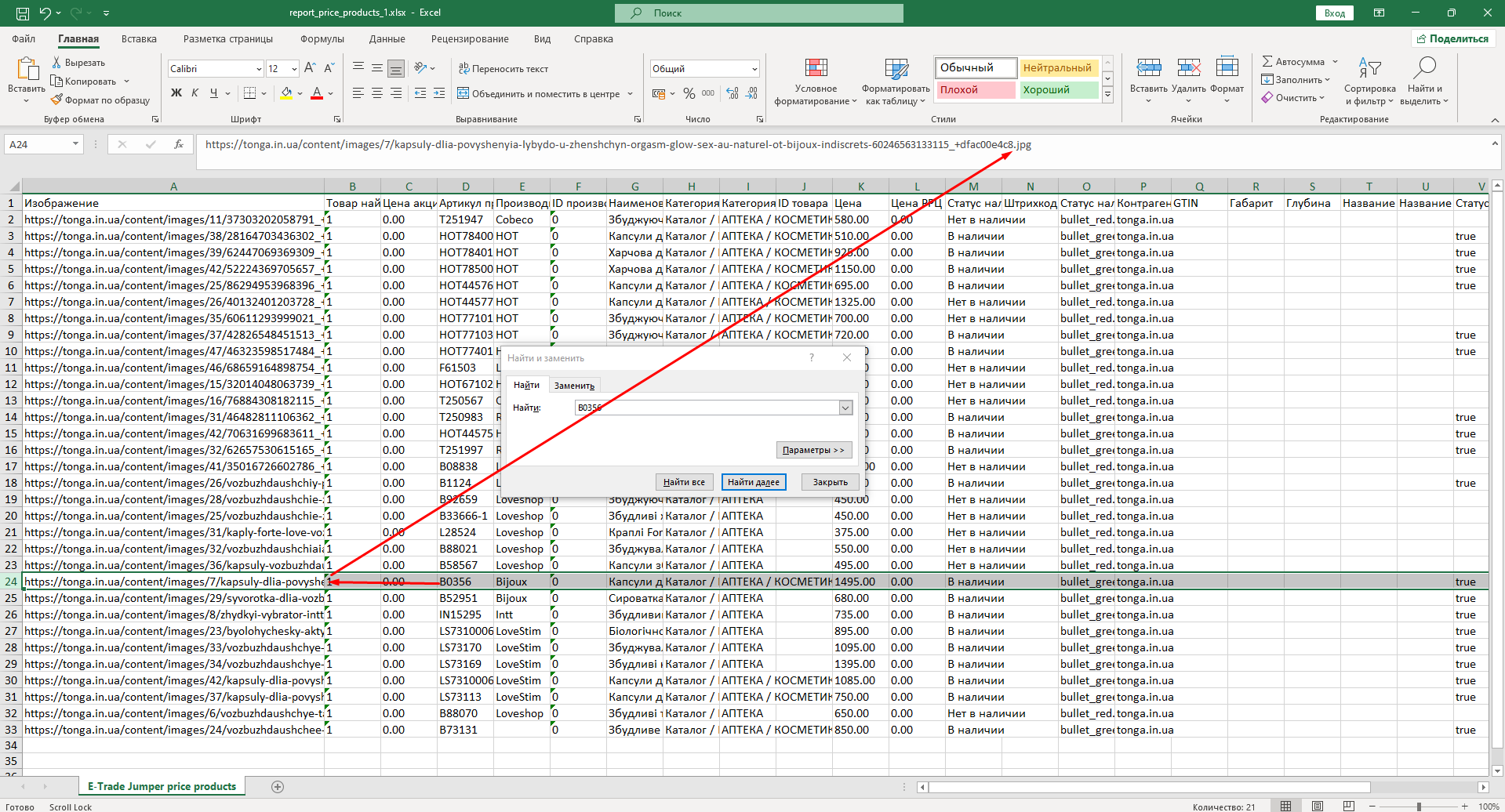This screenshot has height=812, width=1505.
Task: Cut selection with Вырезать
Action: 78,63
